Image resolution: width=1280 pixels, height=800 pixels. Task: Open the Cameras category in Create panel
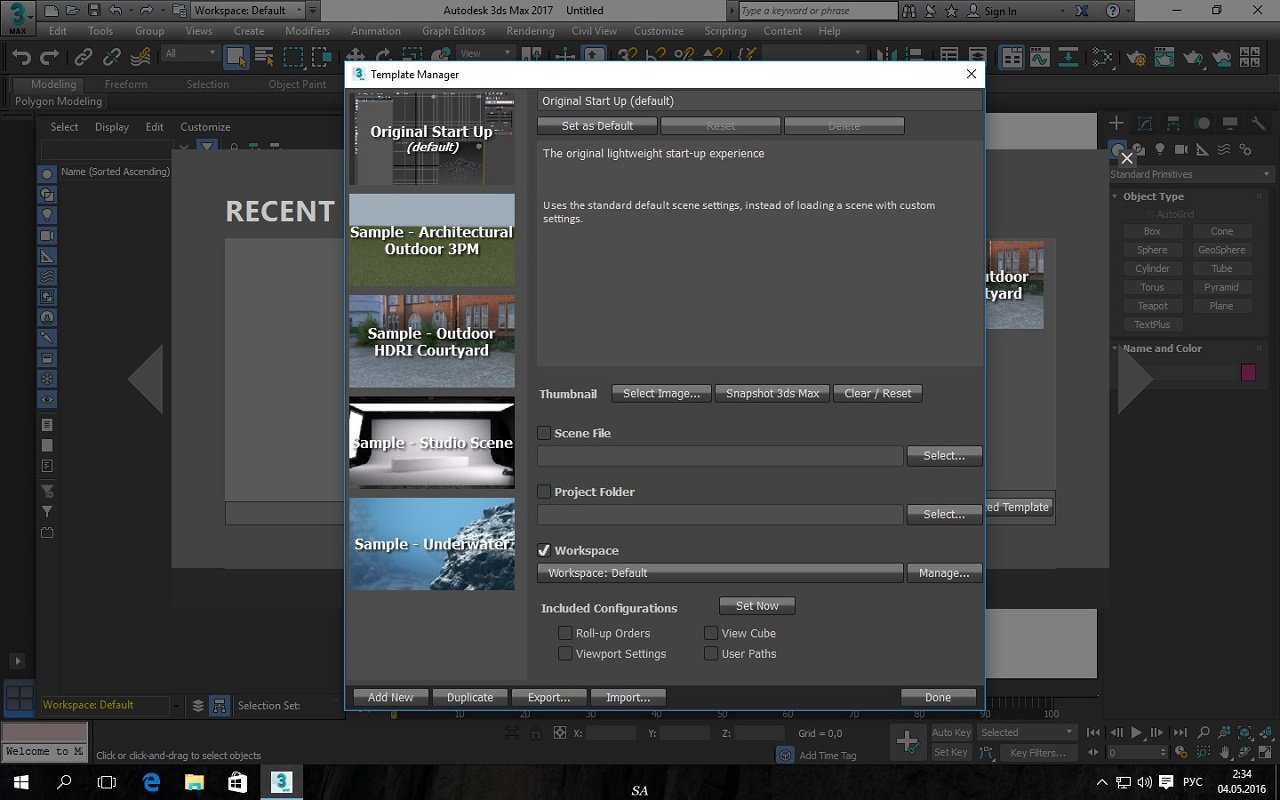coord(1181,150)
